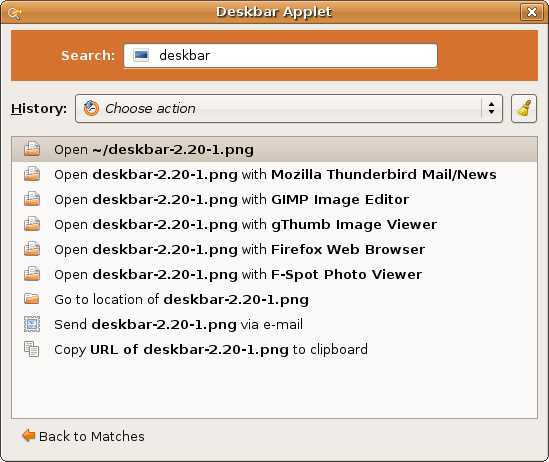Click the Deskbar magnifier icon in title bar
Image resolution: width=549 pixels, height=462 pixels.
[x=14, y=13]
